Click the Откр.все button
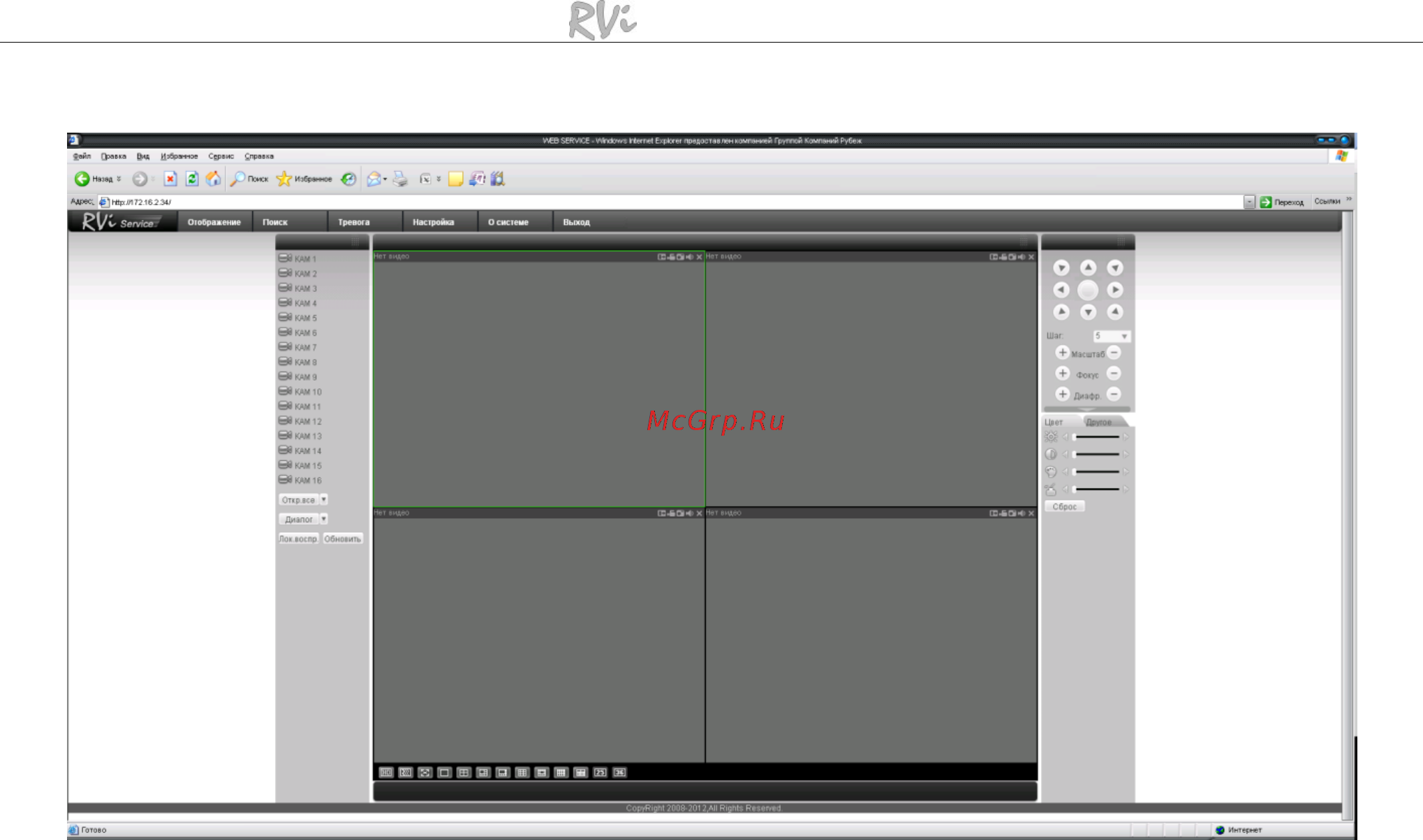Screen dimensions: 1423x840 pos(299,500)
